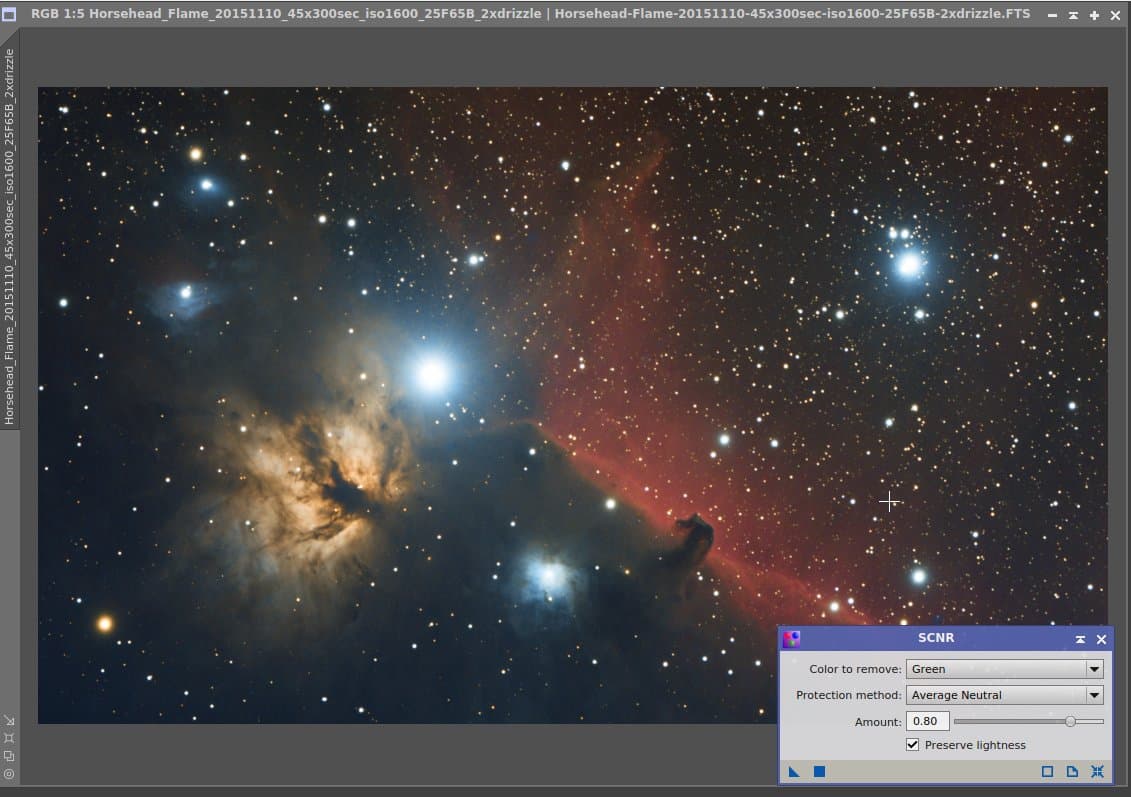Open the Color to remove dropdown

[x=1004, y=669]
